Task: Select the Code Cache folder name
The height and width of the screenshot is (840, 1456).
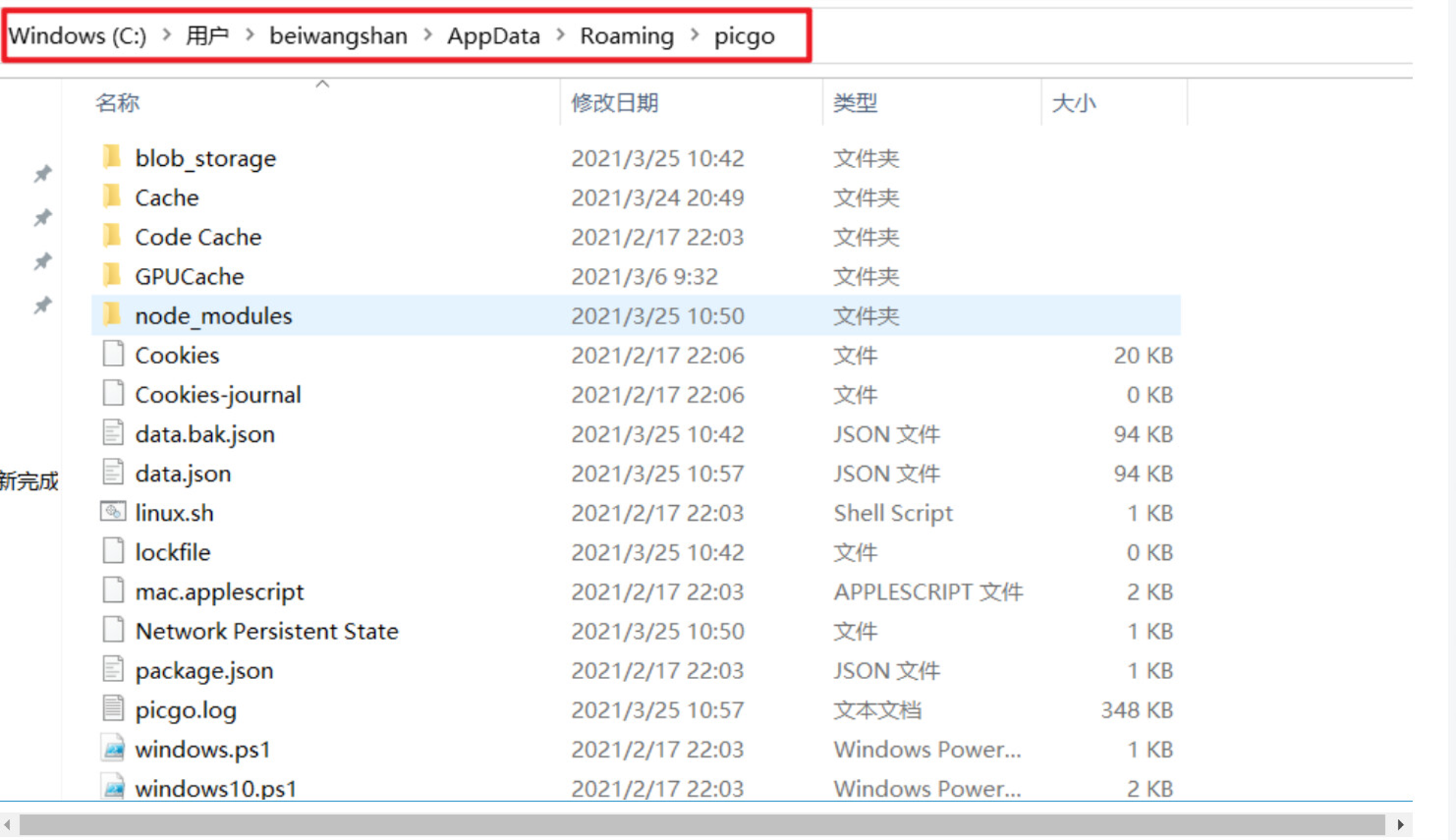Action: click(x=198, y=237)
